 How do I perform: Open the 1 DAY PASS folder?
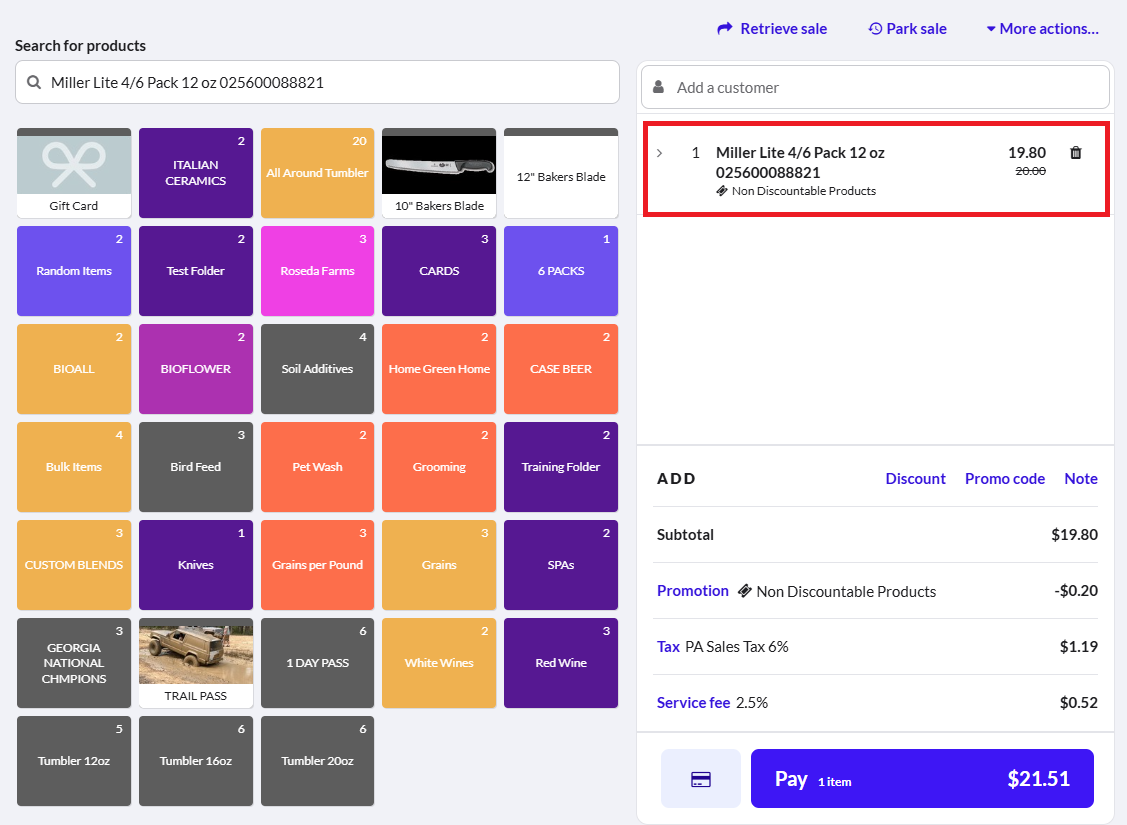coord(317,663)
